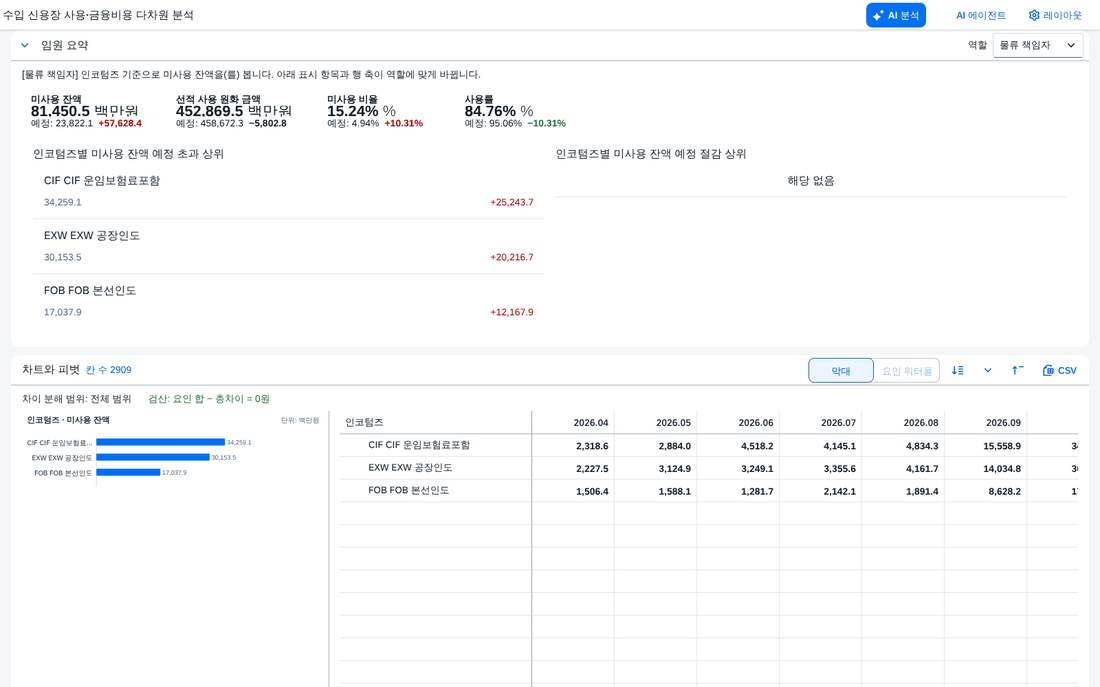Open the chevron dropdown beside sort icon

[x=988, y=371]
